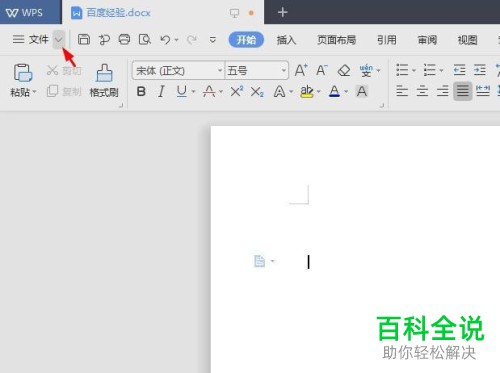The height and width of the screenshot is (373, 500).
Task: Open clipboard group dialog launcher
Action: pos(121,105)
